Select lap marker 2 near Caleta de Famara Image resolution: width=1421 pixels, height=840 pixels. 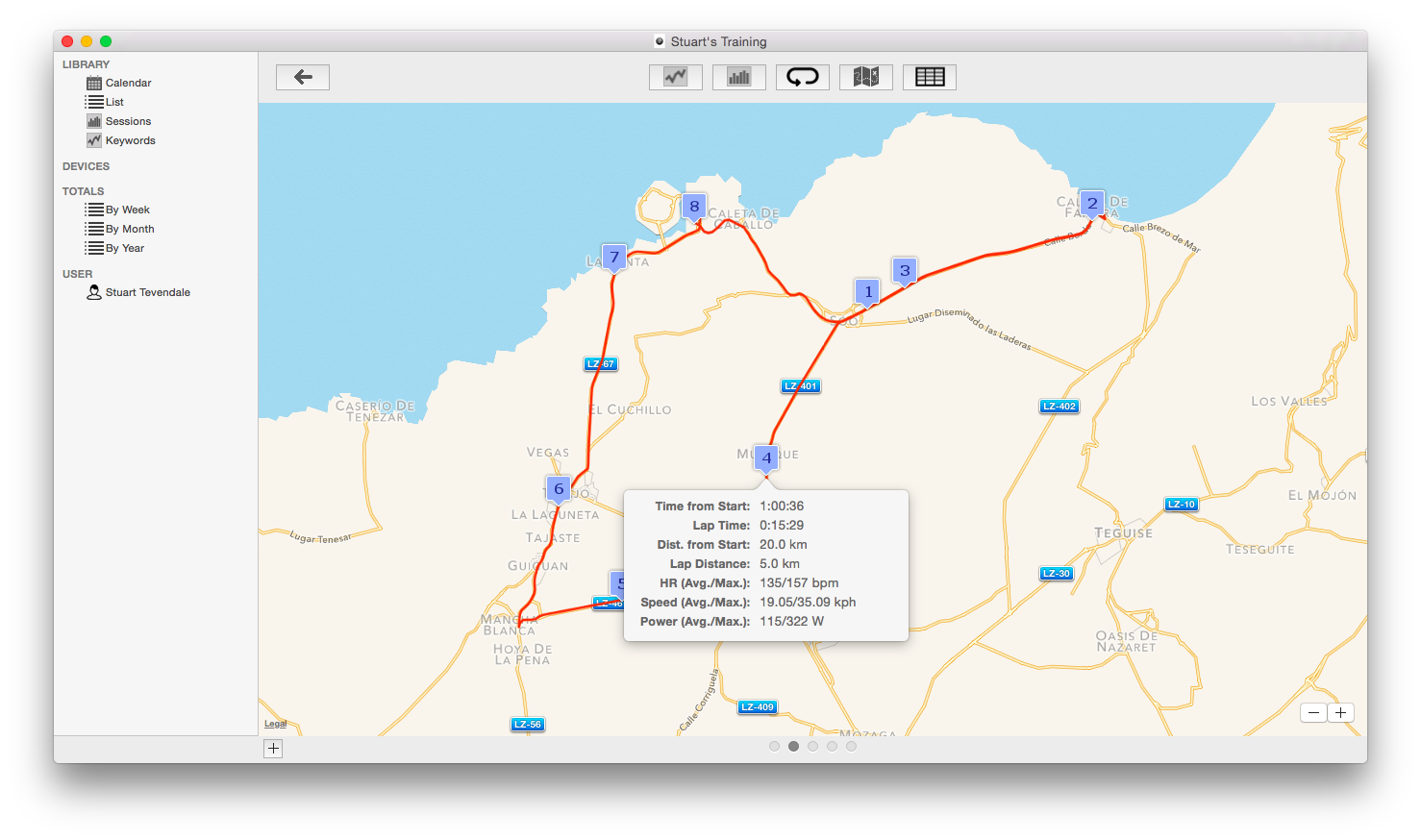(1092, 203)
